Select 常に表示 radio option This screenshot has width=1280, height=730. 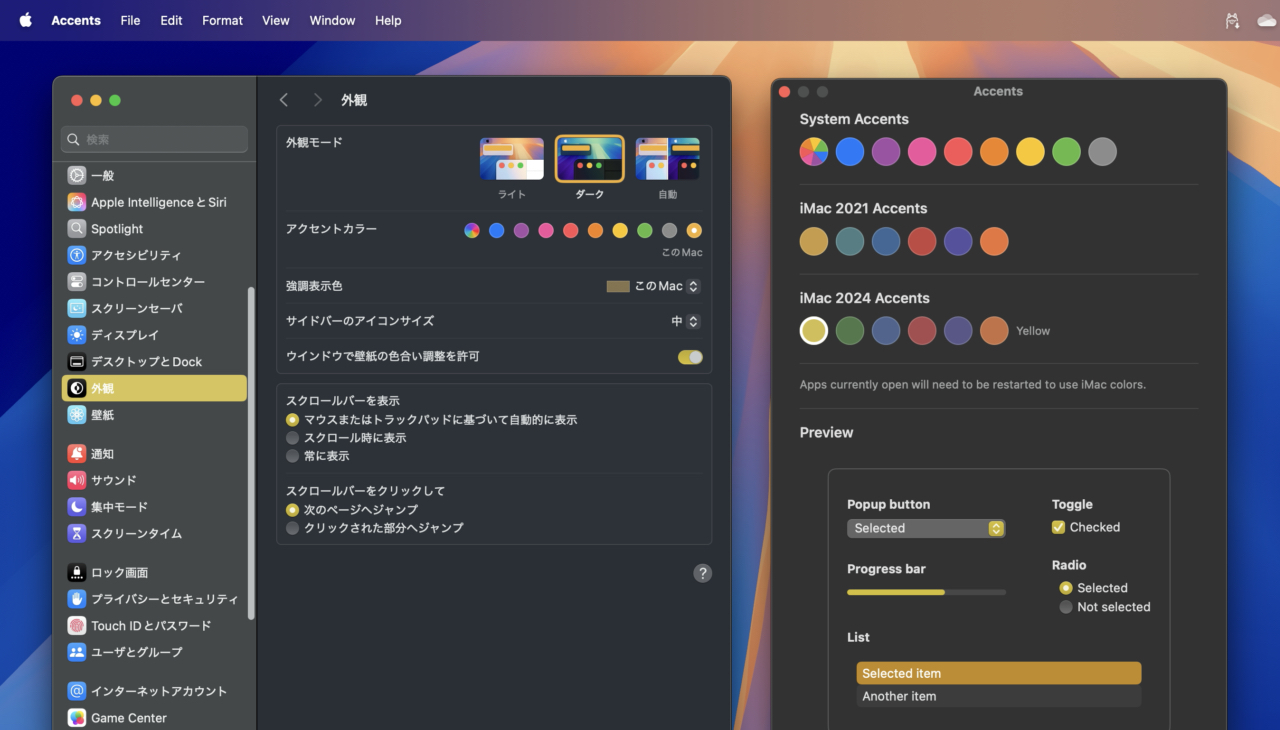293,456
